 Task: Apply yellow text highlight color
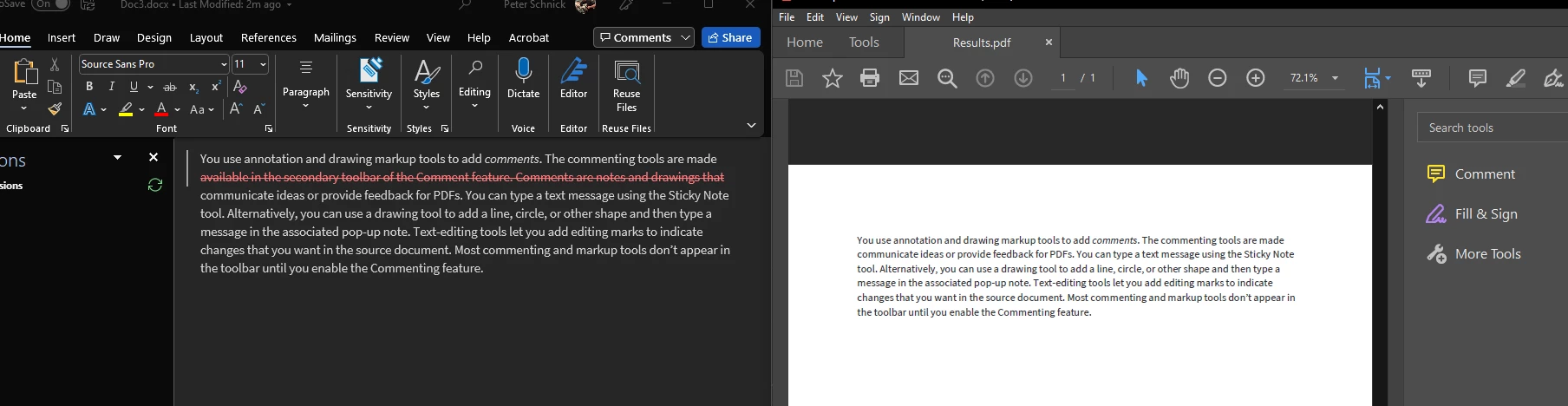[x=126, y=109]
